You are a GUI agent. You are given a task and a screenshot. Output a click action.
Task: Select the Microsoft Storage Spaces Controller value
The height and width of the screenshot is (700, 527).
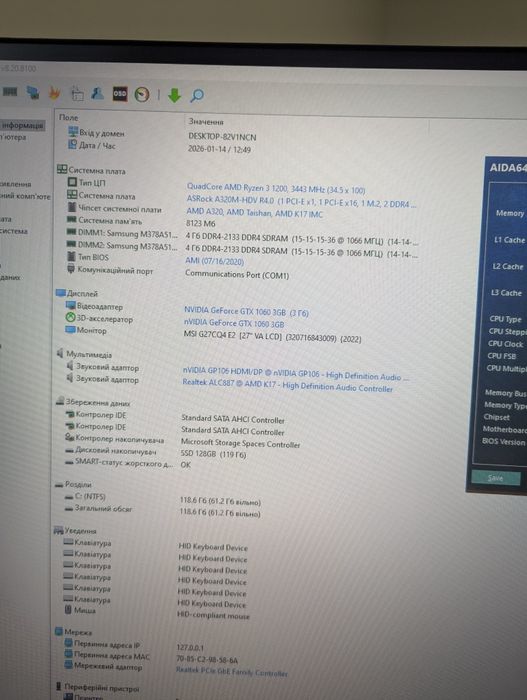click(x=240, y=443)
